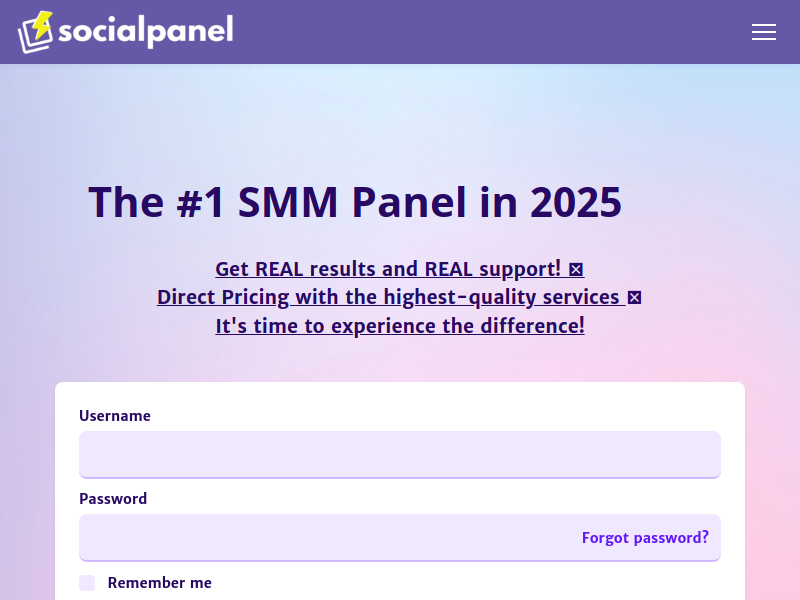Click the word "2025" in the heading
This screenshot has width=800, height=600.
coord(576,202)
